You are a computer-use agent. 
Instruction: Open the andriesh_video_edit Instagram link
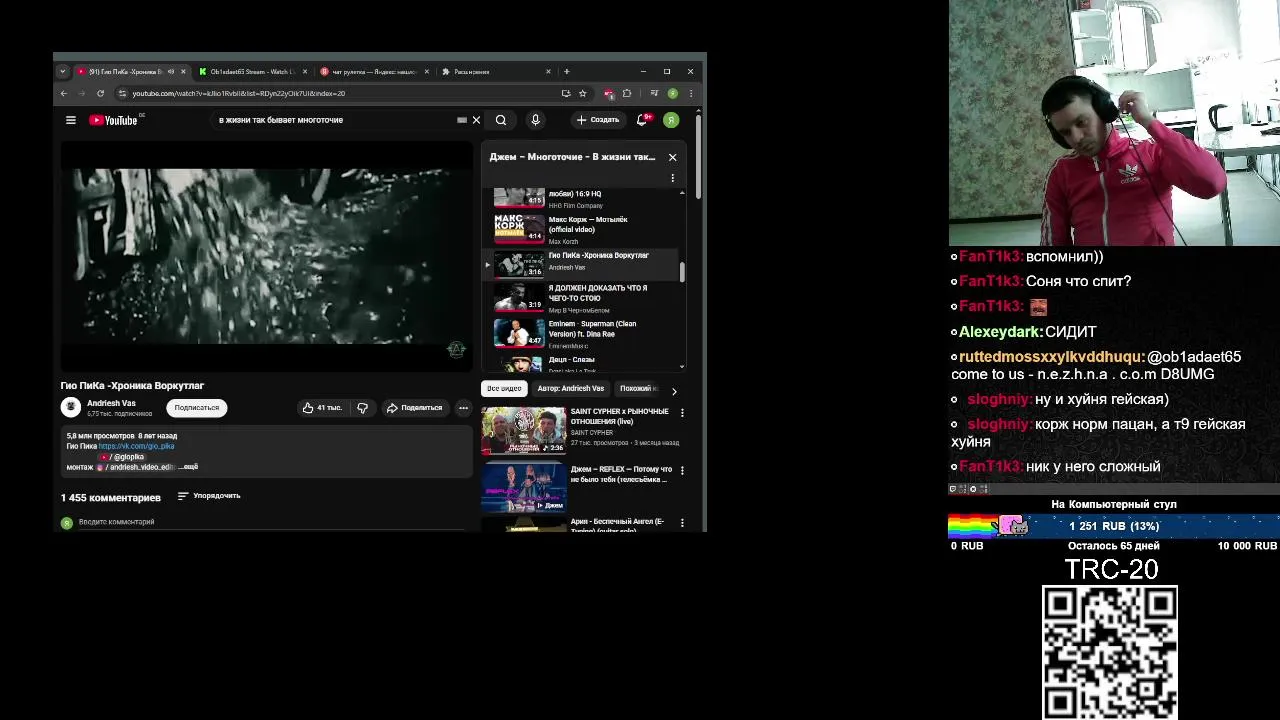pos(136,467)
